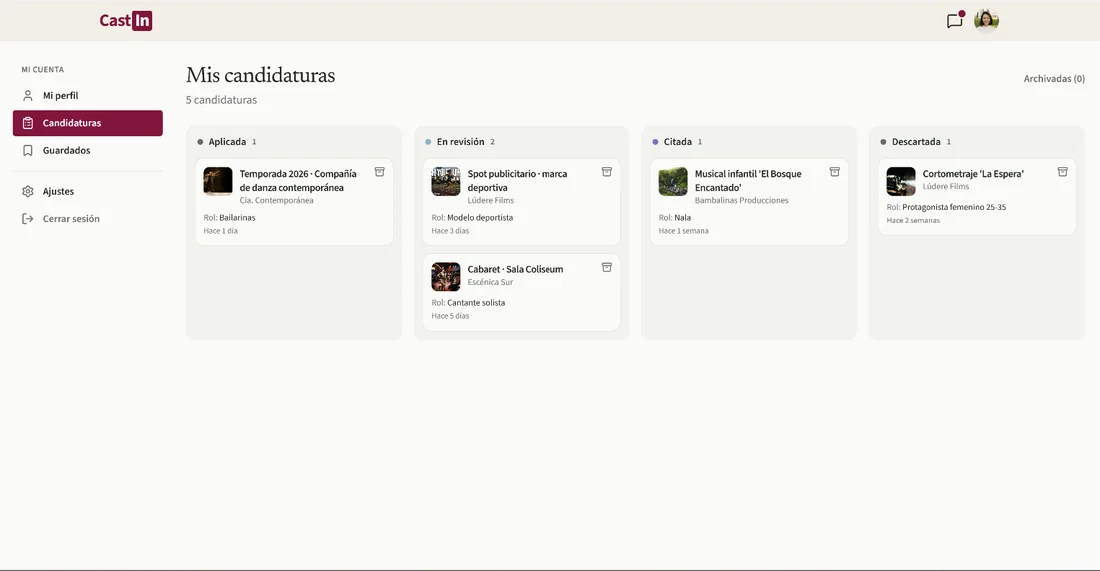Click Hace 3 días timestamp
The image size is (1100, 571).
point(450,231)
